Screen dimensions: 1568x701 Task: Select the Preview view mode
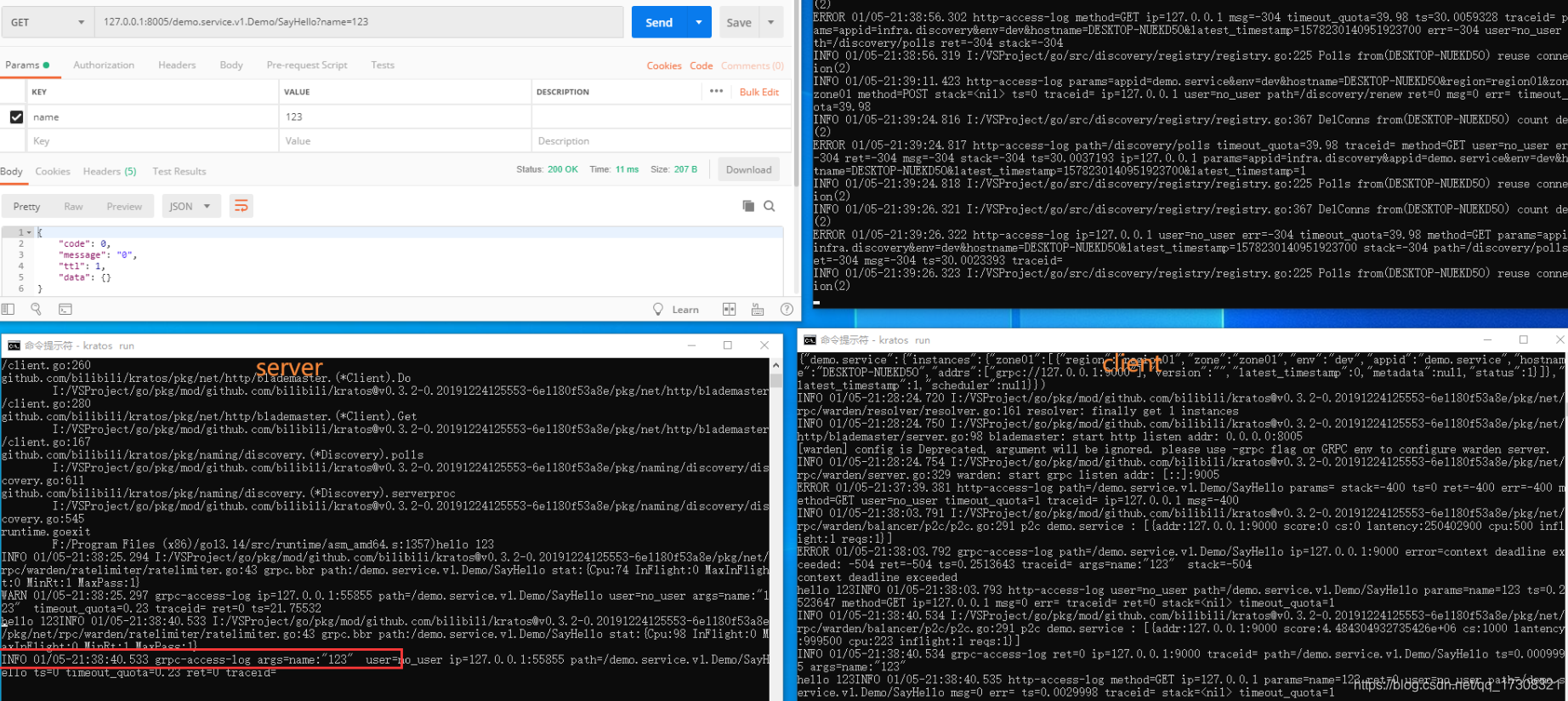point(124,206)
